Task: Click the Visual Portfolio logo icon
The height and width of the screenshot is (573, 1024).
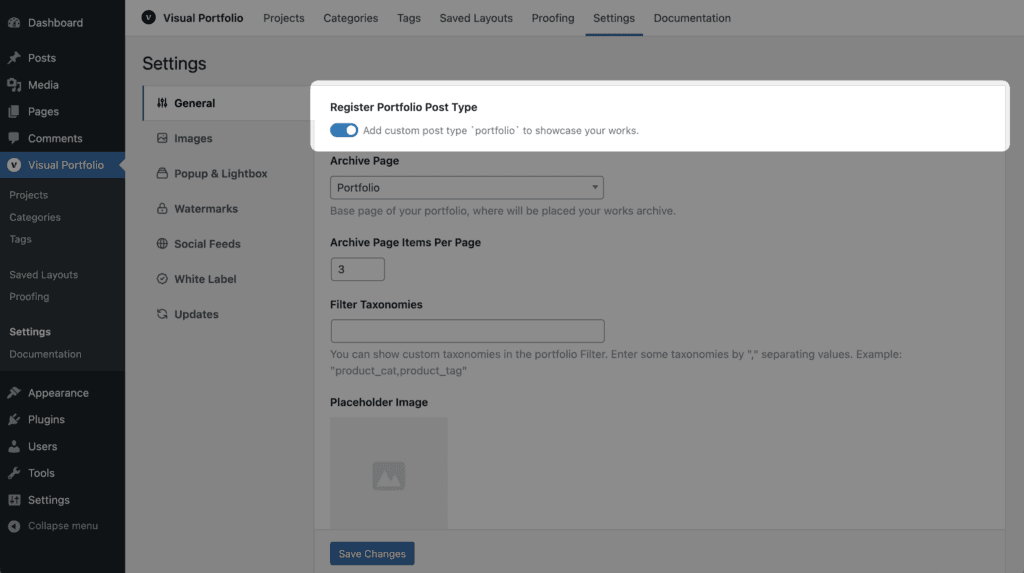Action: (148, 18)
